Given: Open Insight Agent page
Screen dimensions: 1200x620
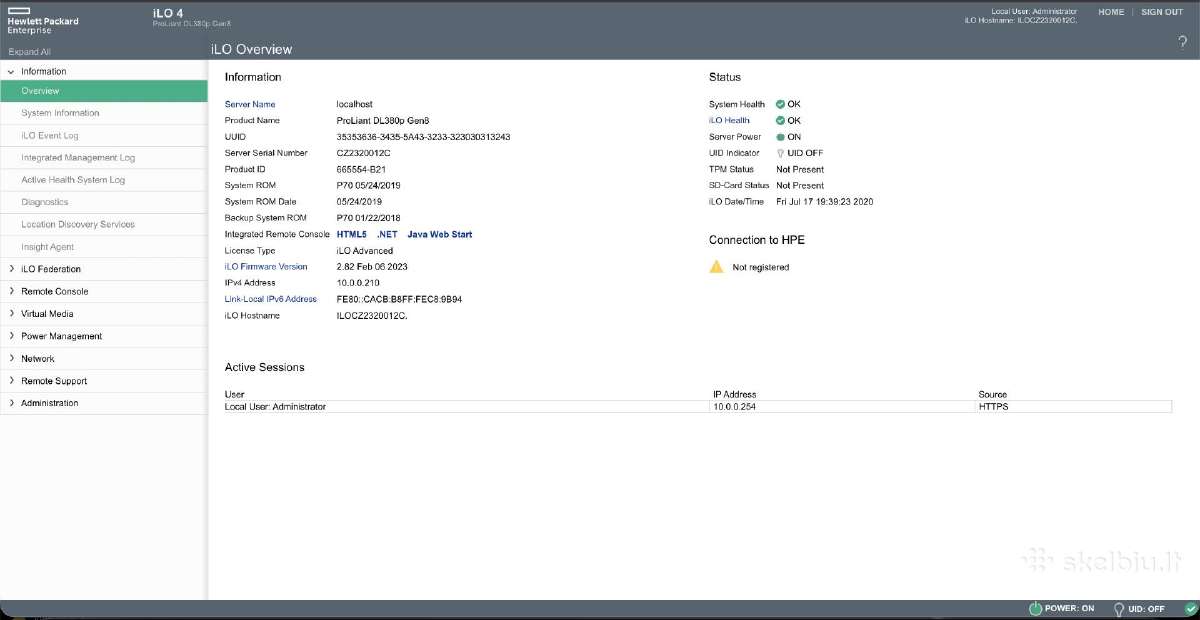Looking at the screenshot, I should click(48, 247).
